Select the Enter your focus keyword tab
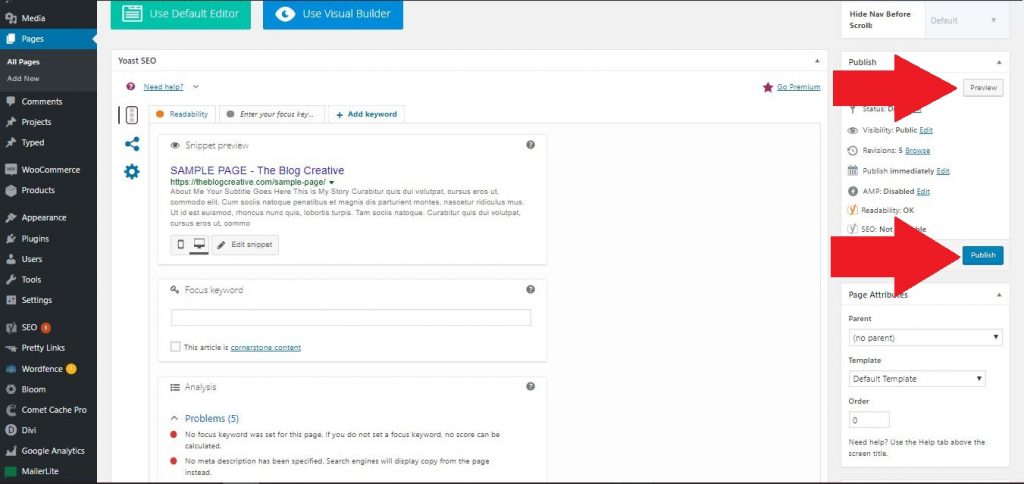This screenshot has width=1024, height=484. (272, 114)
